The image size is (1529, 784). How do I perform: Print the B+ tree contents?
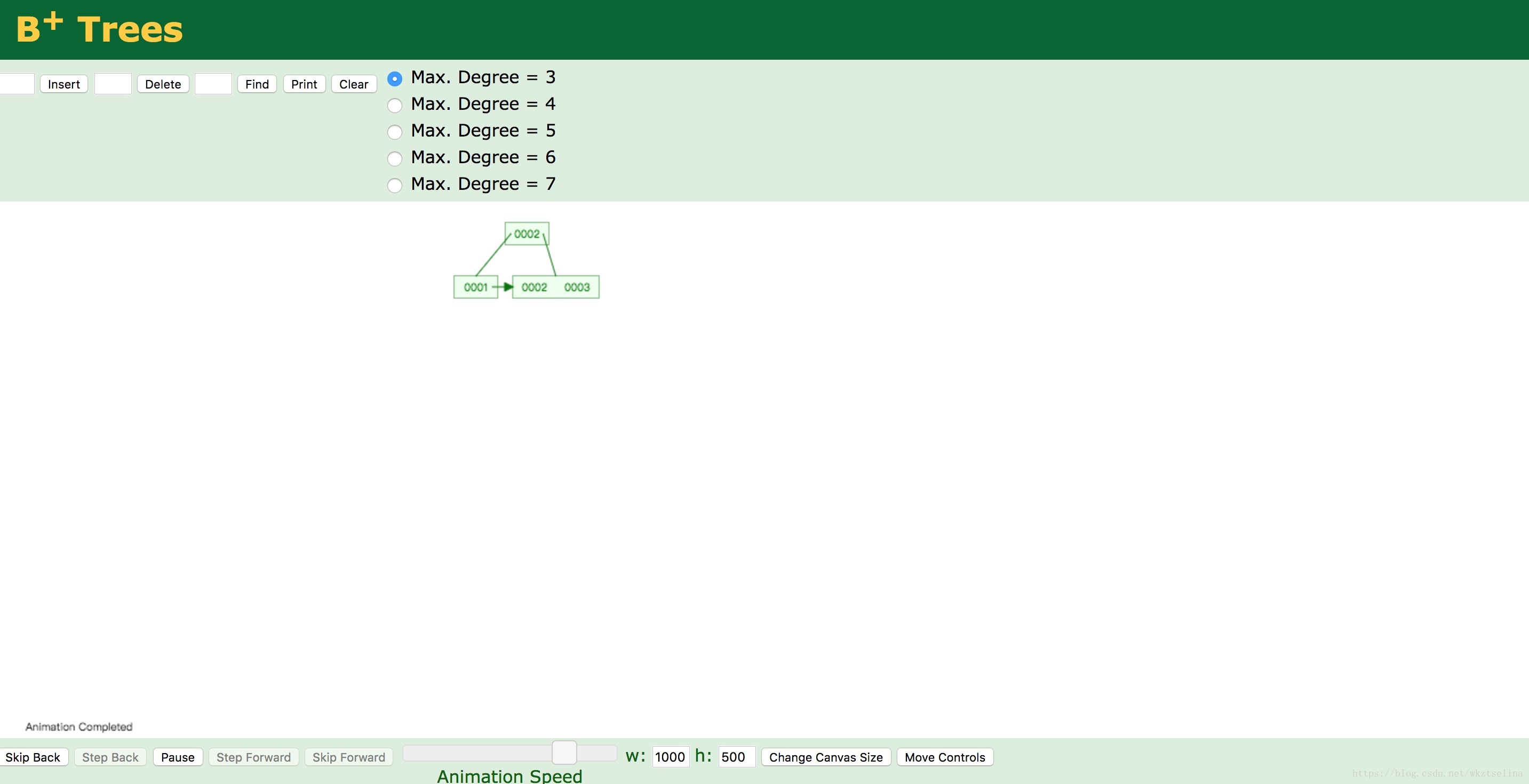[x=304, y=84]
